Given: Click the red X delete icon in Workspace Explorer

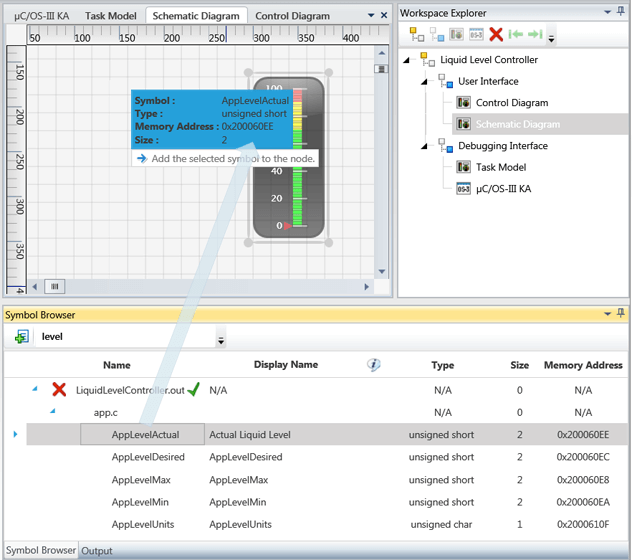Looking at the screenshot, I should tap(495, 35).
